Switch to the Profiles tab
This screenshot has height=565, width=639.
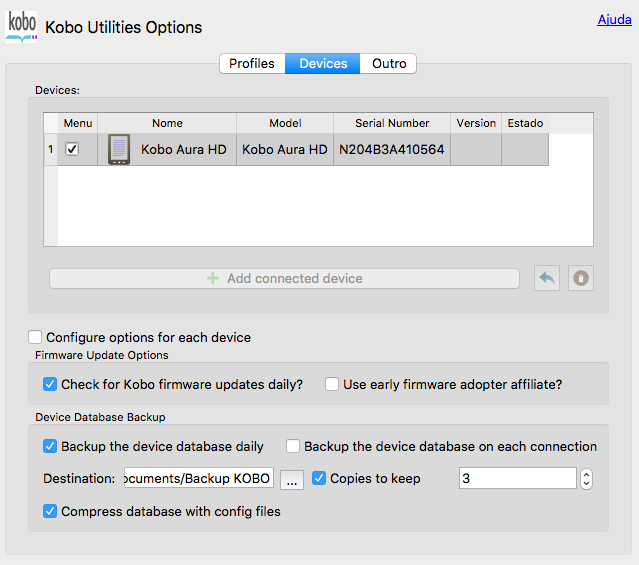click(x=252, y=63)
